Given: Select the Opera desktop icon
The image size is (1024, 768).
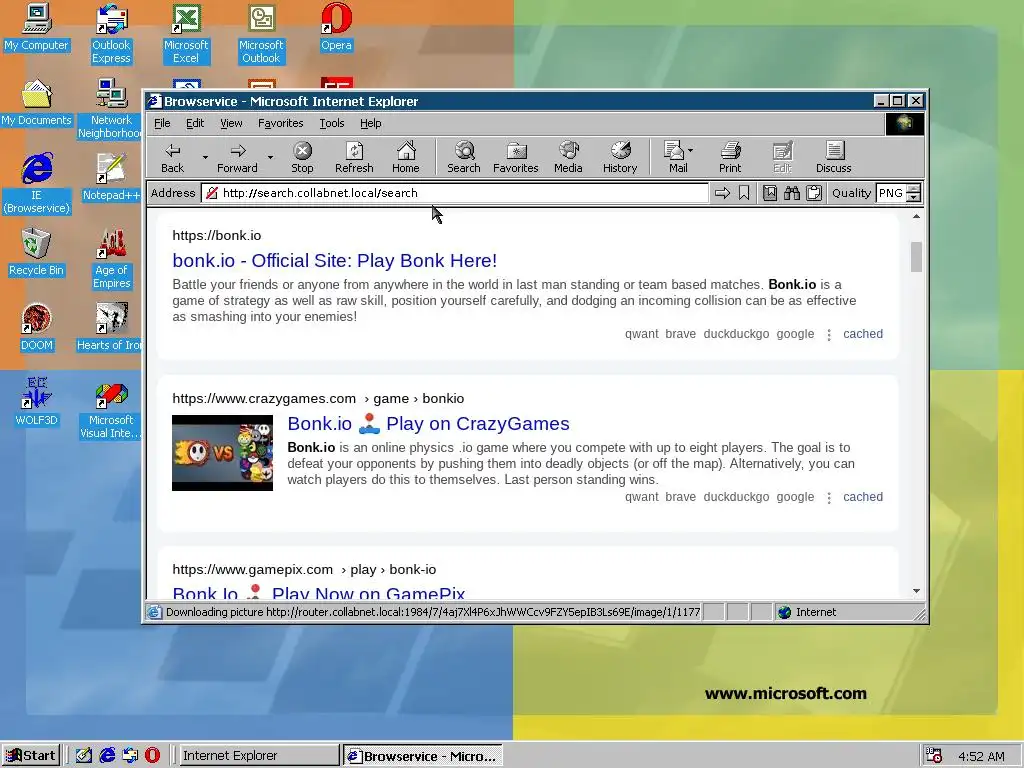Looking at the screenshot, I should click(336, 28).
